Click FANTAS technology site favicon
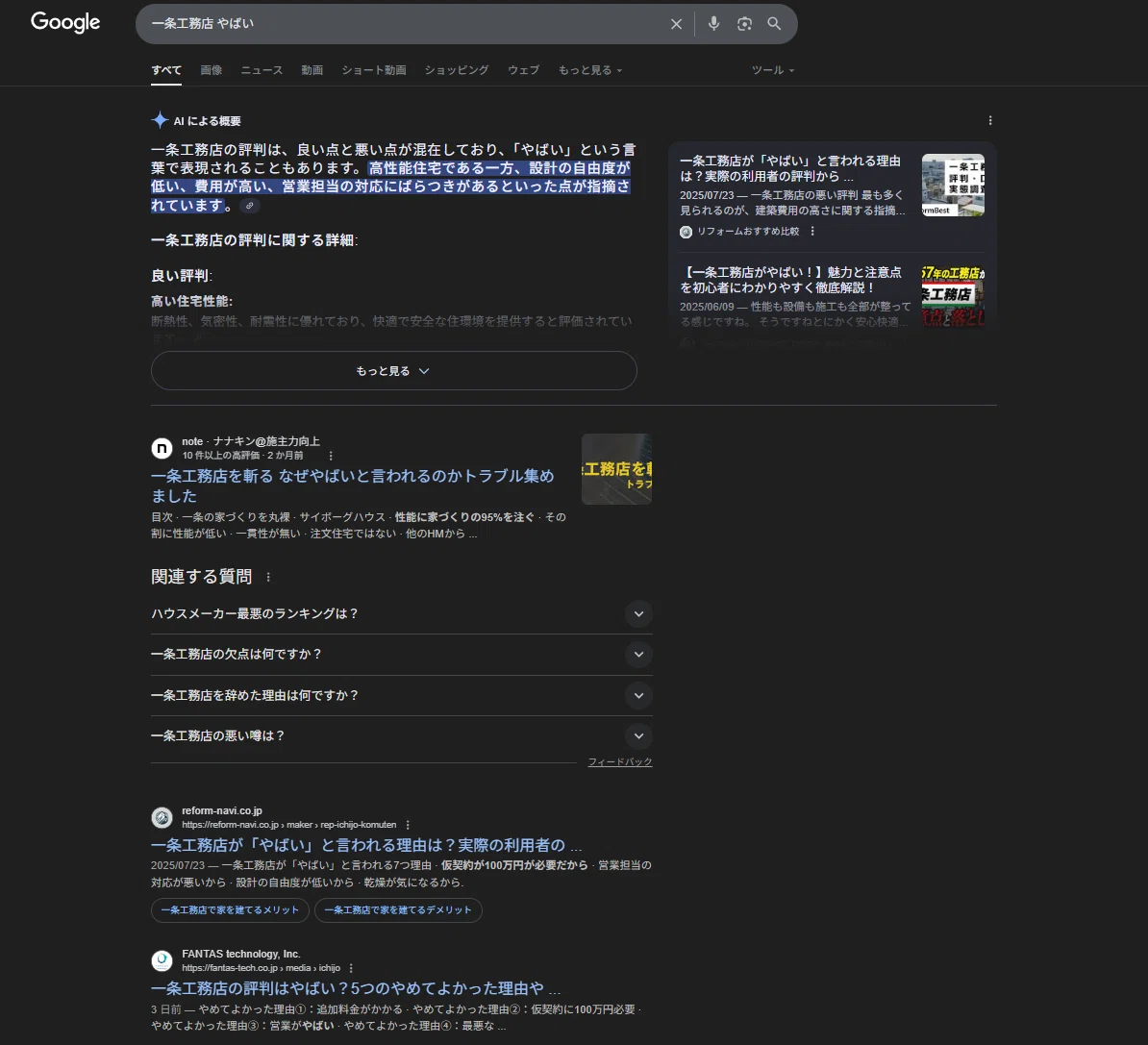This screenshot has height=1045, width=1148. (x=162, y=960)
